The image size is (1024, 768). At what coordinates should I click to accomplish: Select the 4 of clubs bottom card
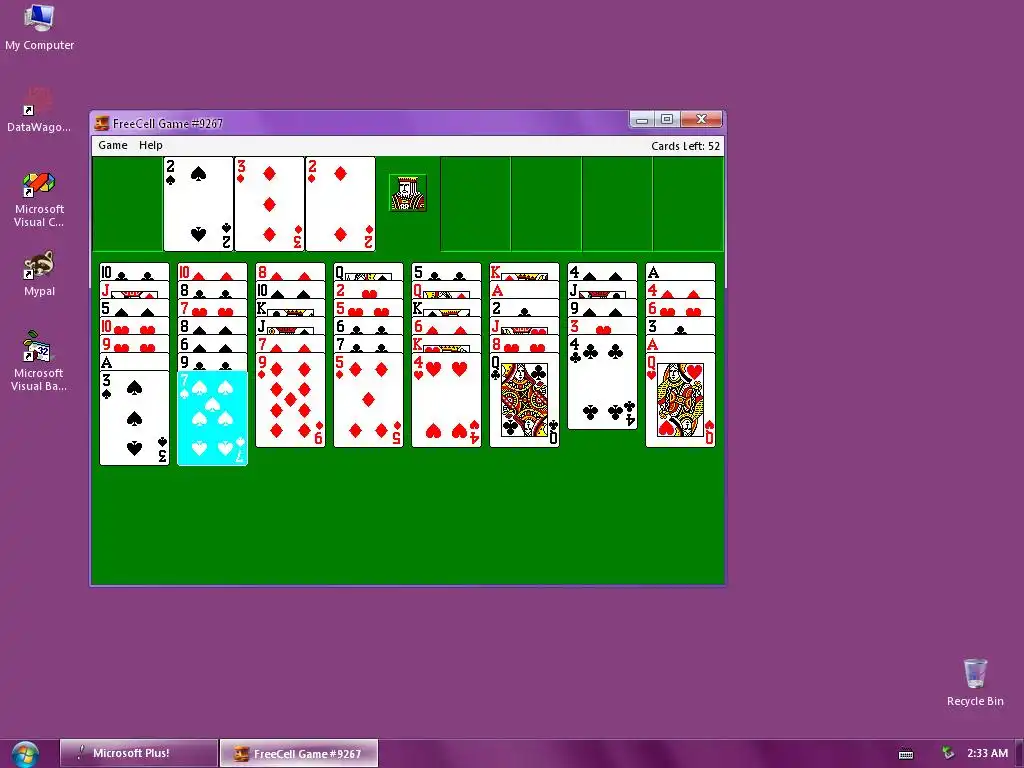coord(602,382)
